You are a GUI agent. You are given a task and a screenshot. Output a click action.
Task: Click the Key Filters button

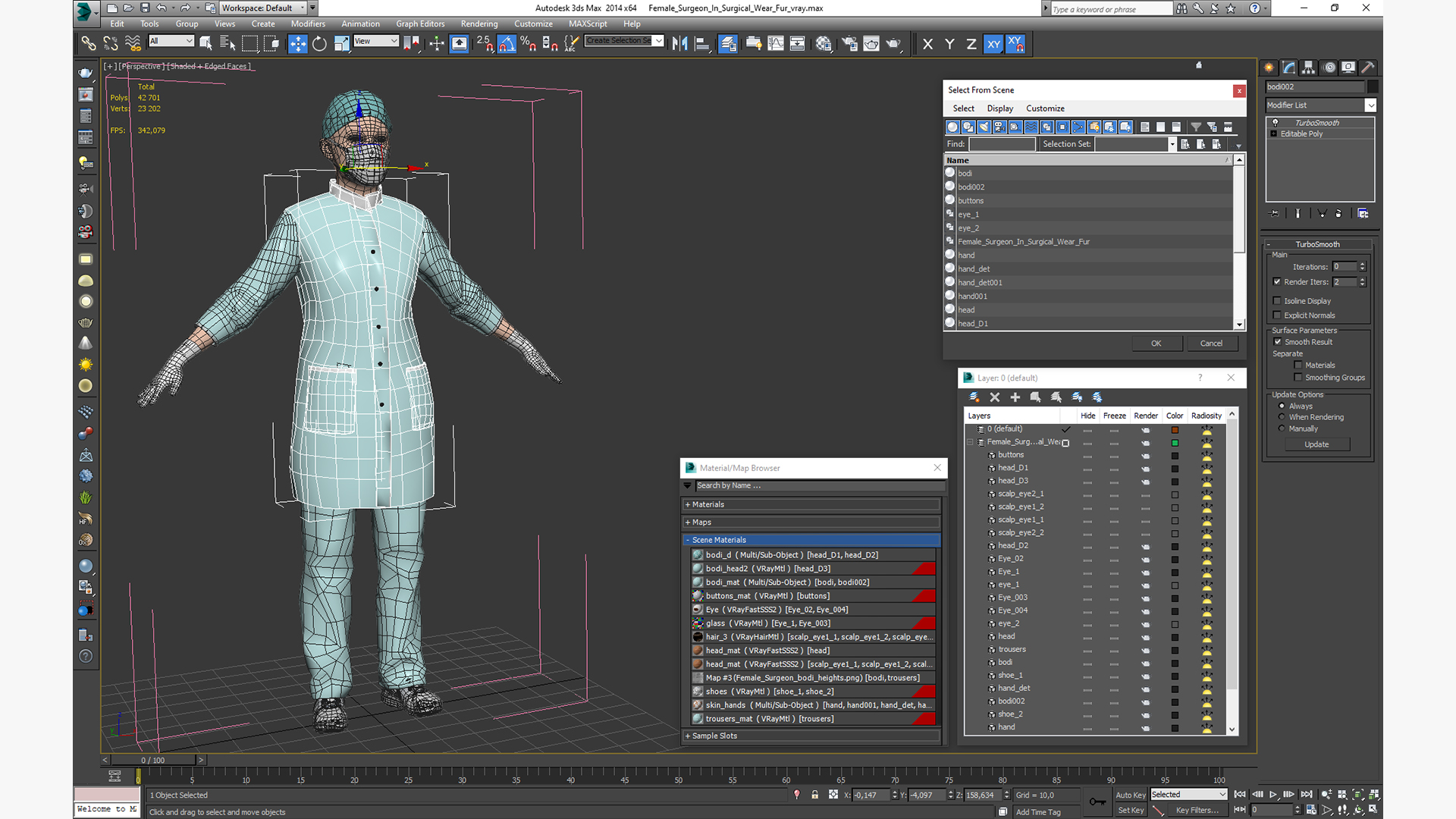click(x=1197, y=810)
